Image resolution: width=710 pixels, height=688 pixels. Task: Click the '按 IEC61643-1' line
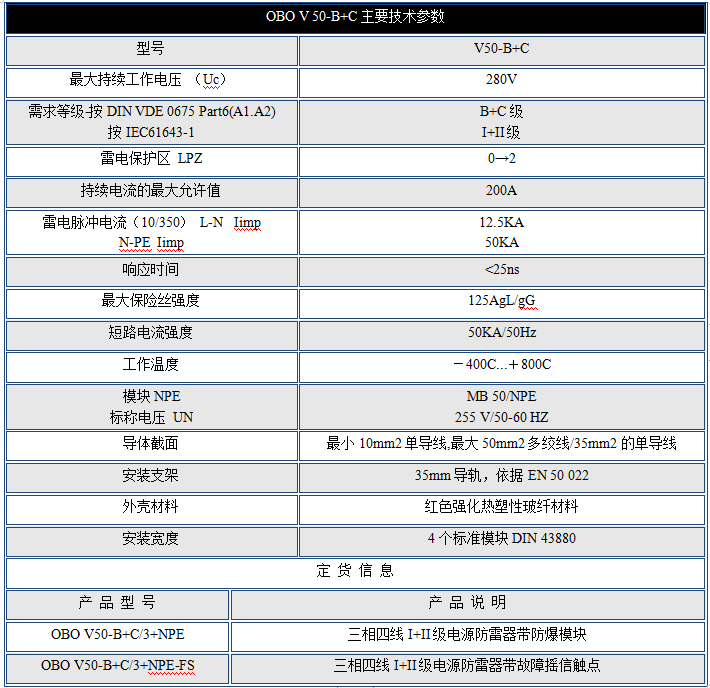(151, 132)
